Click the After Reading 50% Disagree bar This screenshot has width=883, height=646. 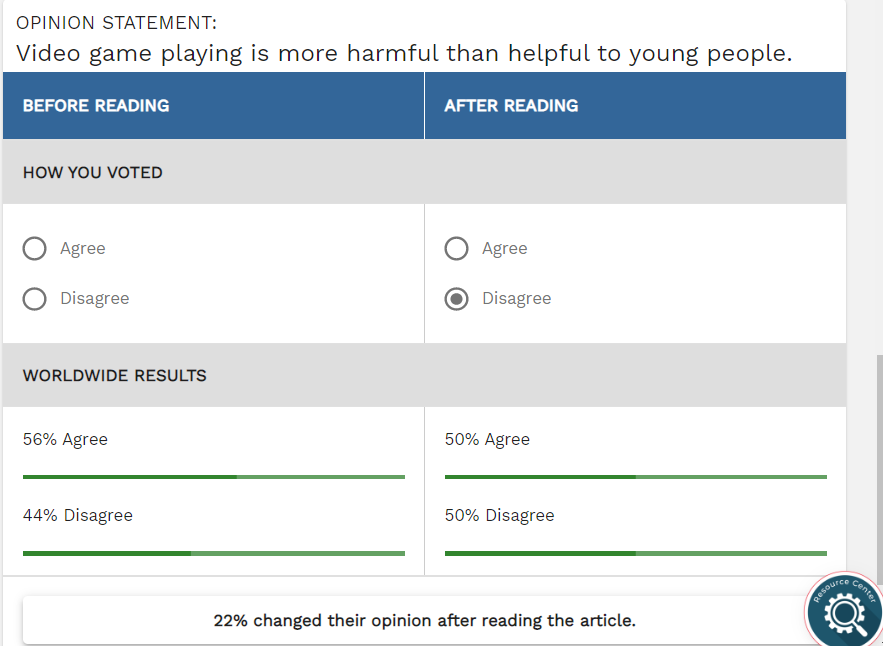click(636, 553)
